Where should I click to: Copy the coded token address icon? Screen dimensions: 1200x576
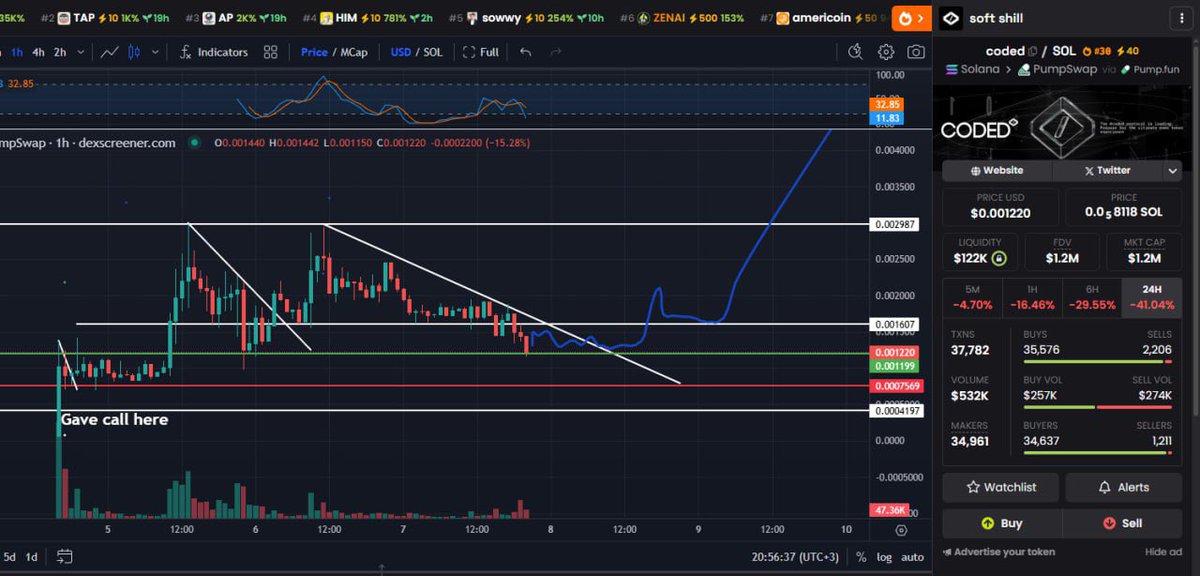(x=1034, y=51)
